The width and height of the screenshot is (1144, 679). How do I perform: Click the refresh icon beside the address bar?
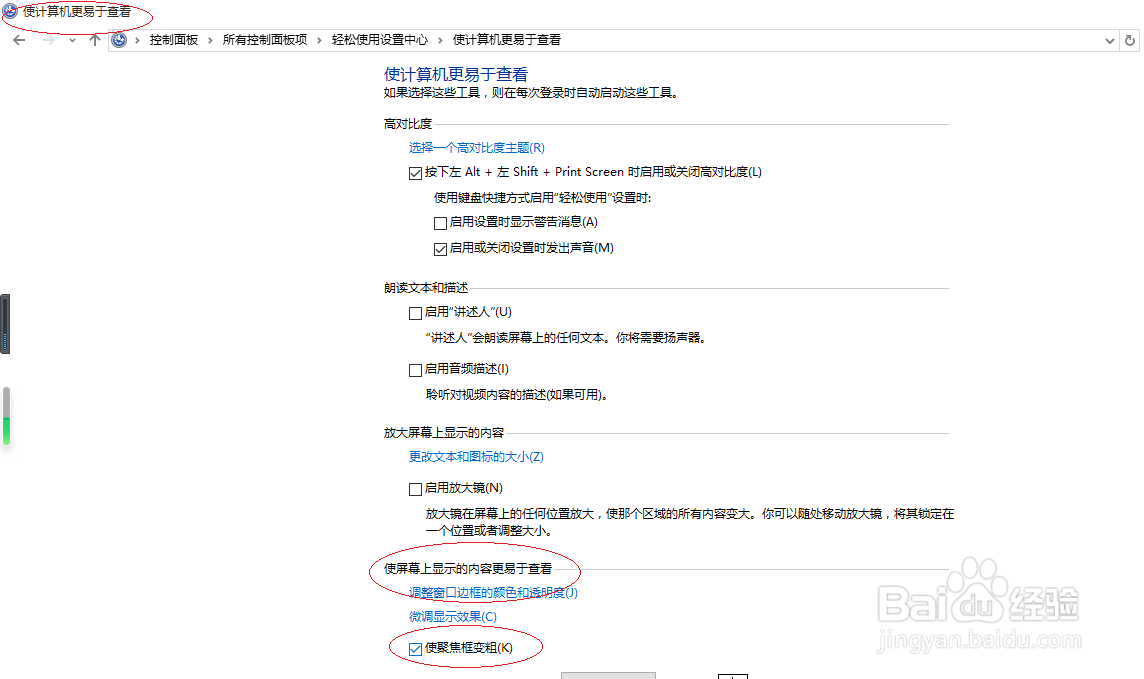(1130, 40)
